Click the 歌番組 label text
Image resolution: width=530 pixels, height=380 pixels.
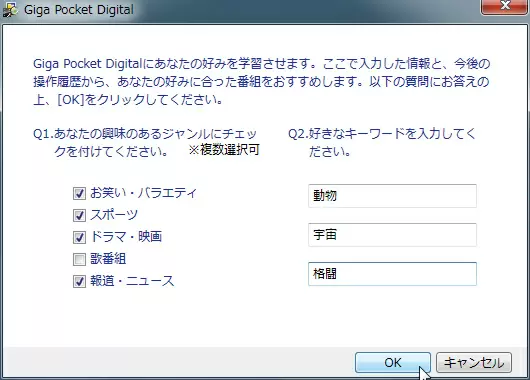tap(108, 259)
